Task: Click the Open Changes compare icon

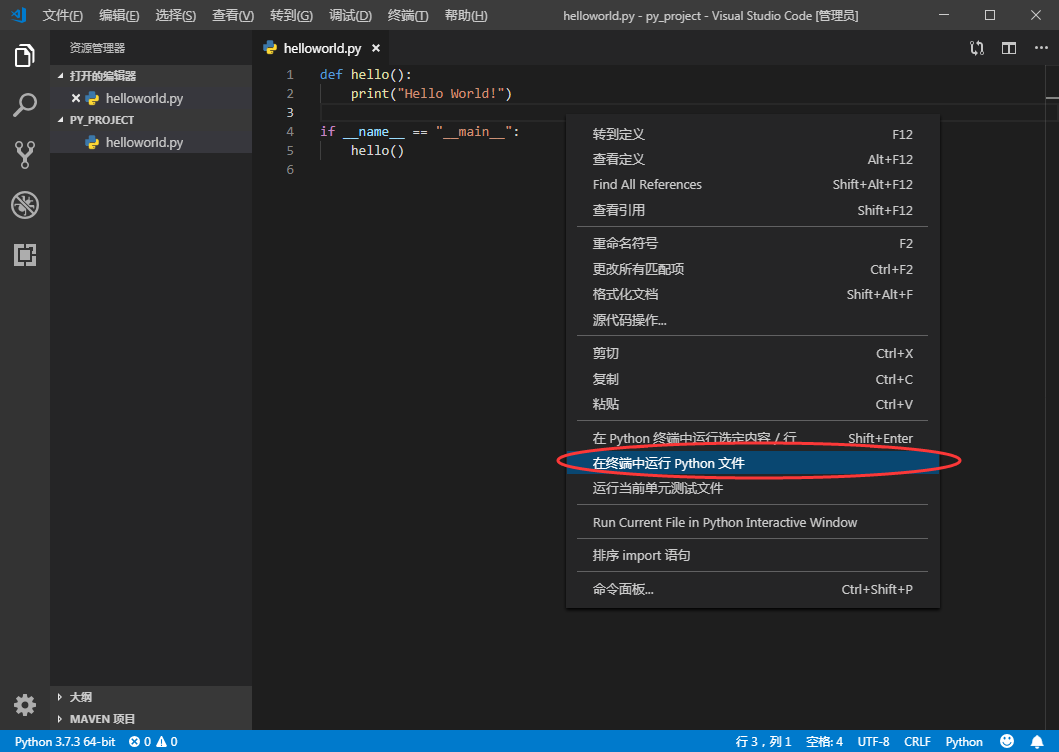Action: point(977,48)
